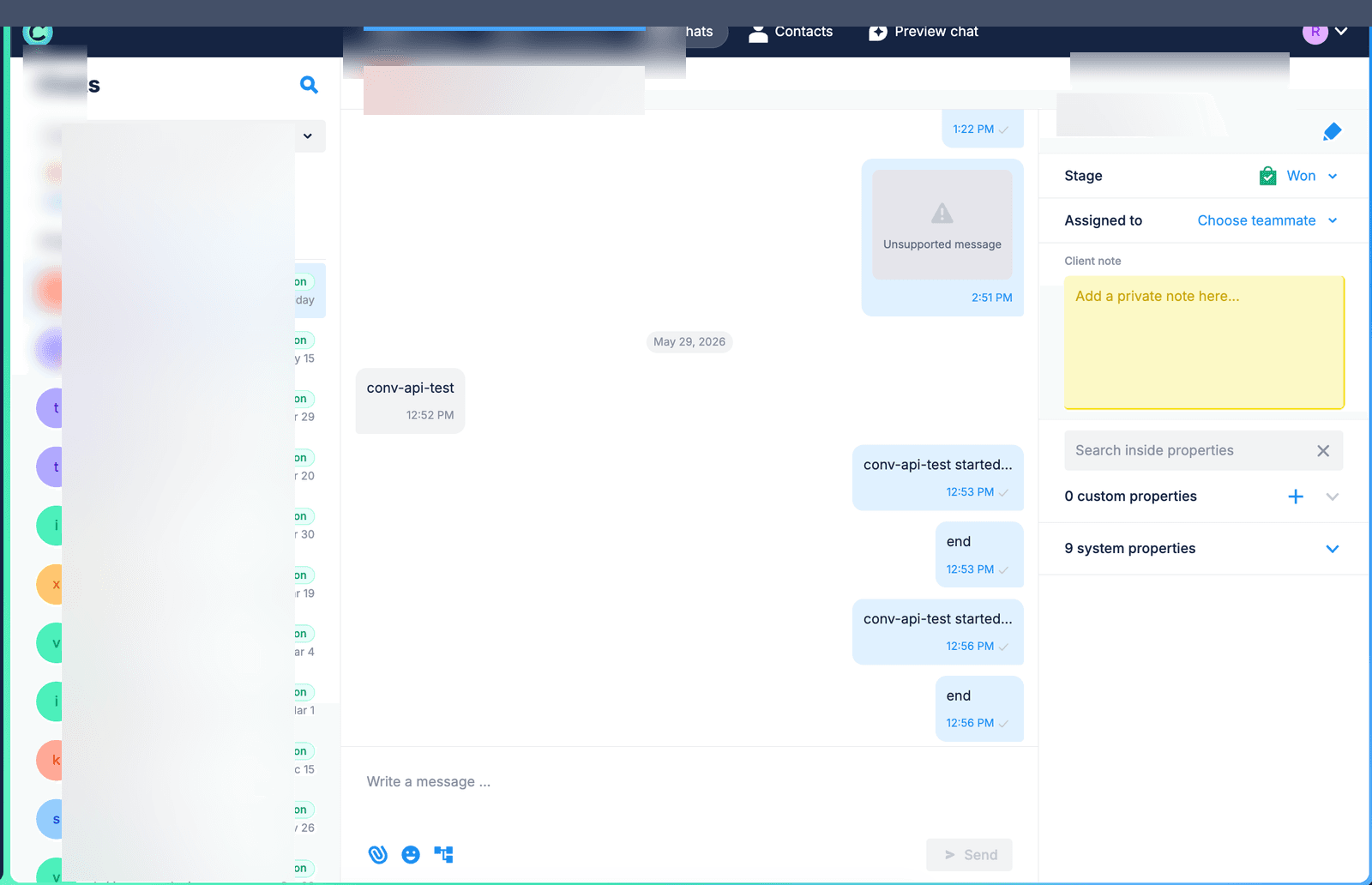Click the Won stage bag icon

[1267, 176]
